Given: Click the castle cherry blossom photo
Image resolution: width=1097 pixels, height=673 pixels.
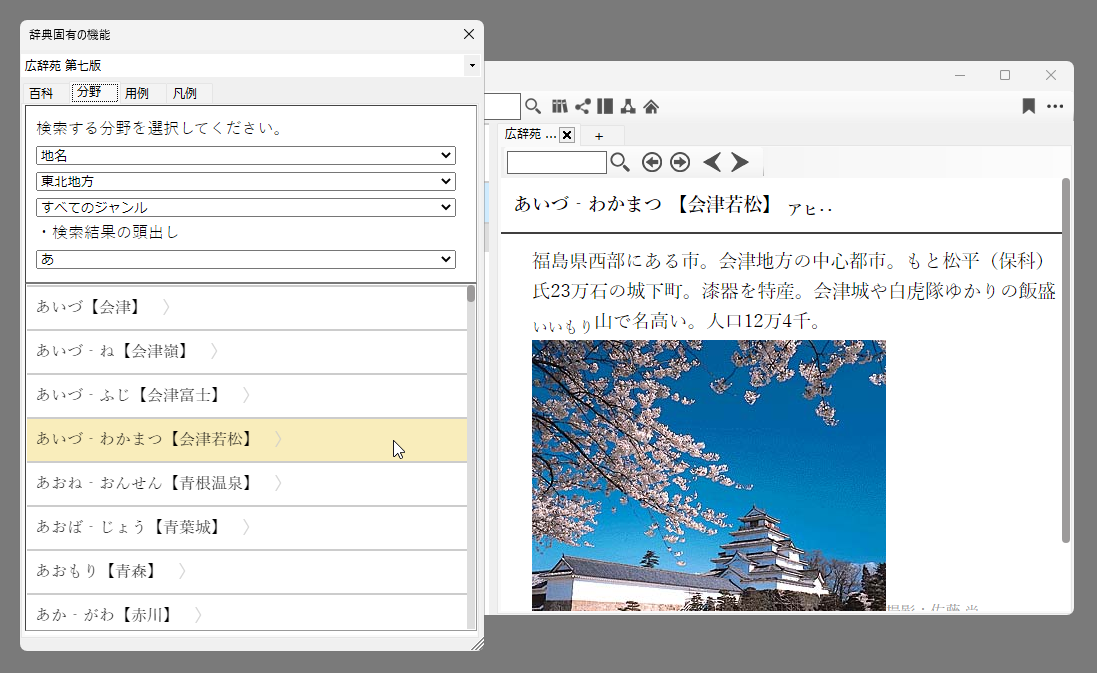Looking at the screenshot, I should [708, 475].
